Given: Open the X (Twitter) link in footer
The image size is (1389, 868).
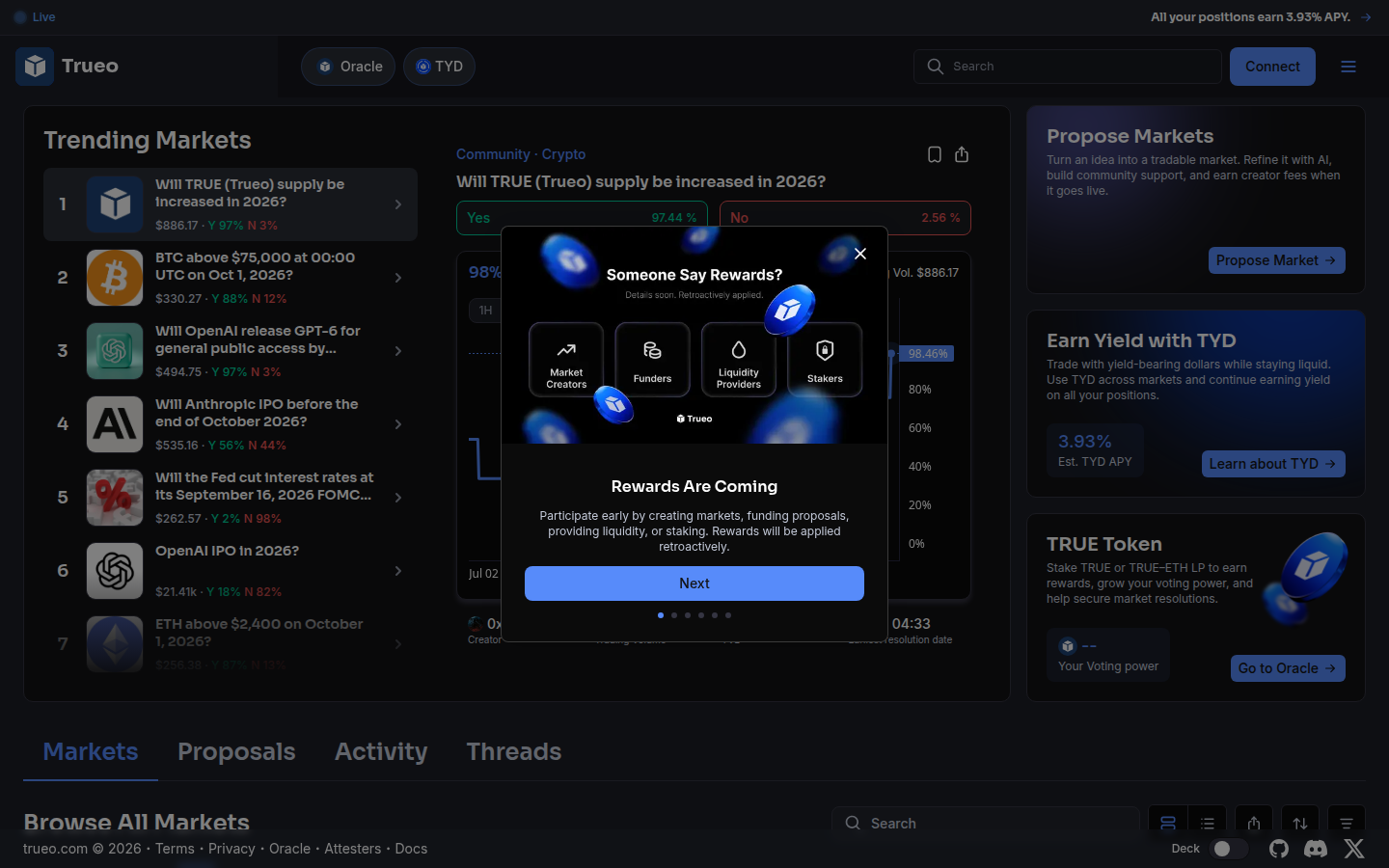Looking at the screenshot, I should click(1354, 849).
